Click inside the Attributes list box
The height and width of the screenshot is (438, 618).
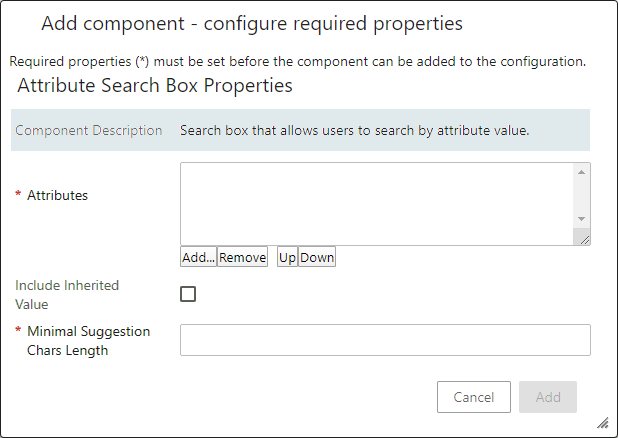377,204
